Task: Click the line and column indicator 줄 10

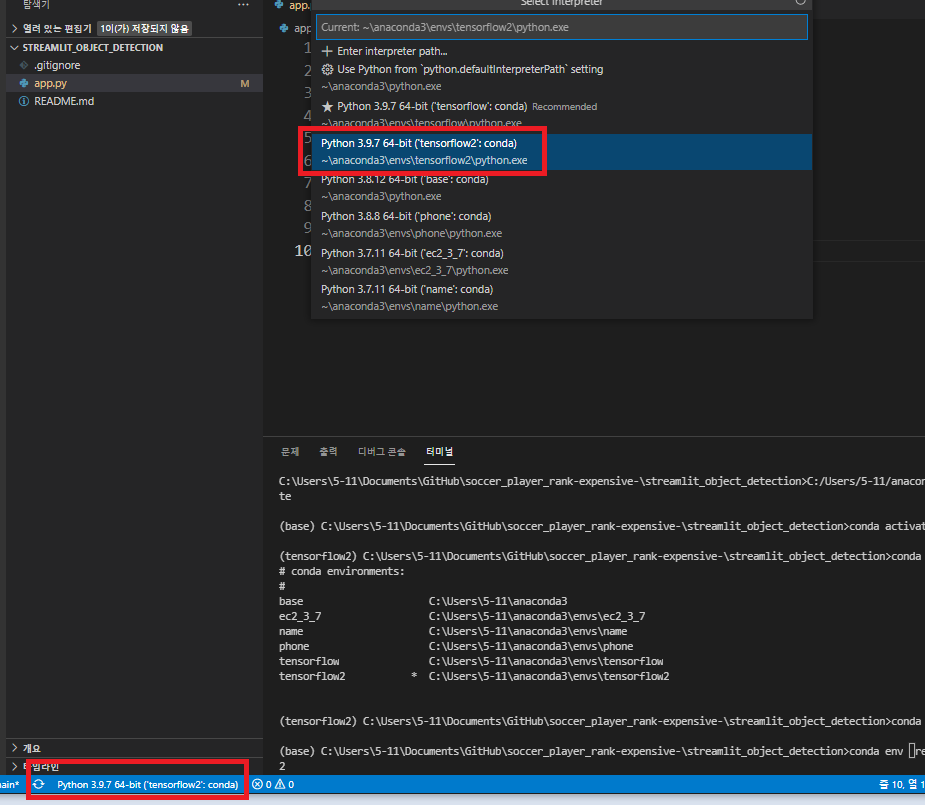Action: pyautogui.click(x=901, y=784)
